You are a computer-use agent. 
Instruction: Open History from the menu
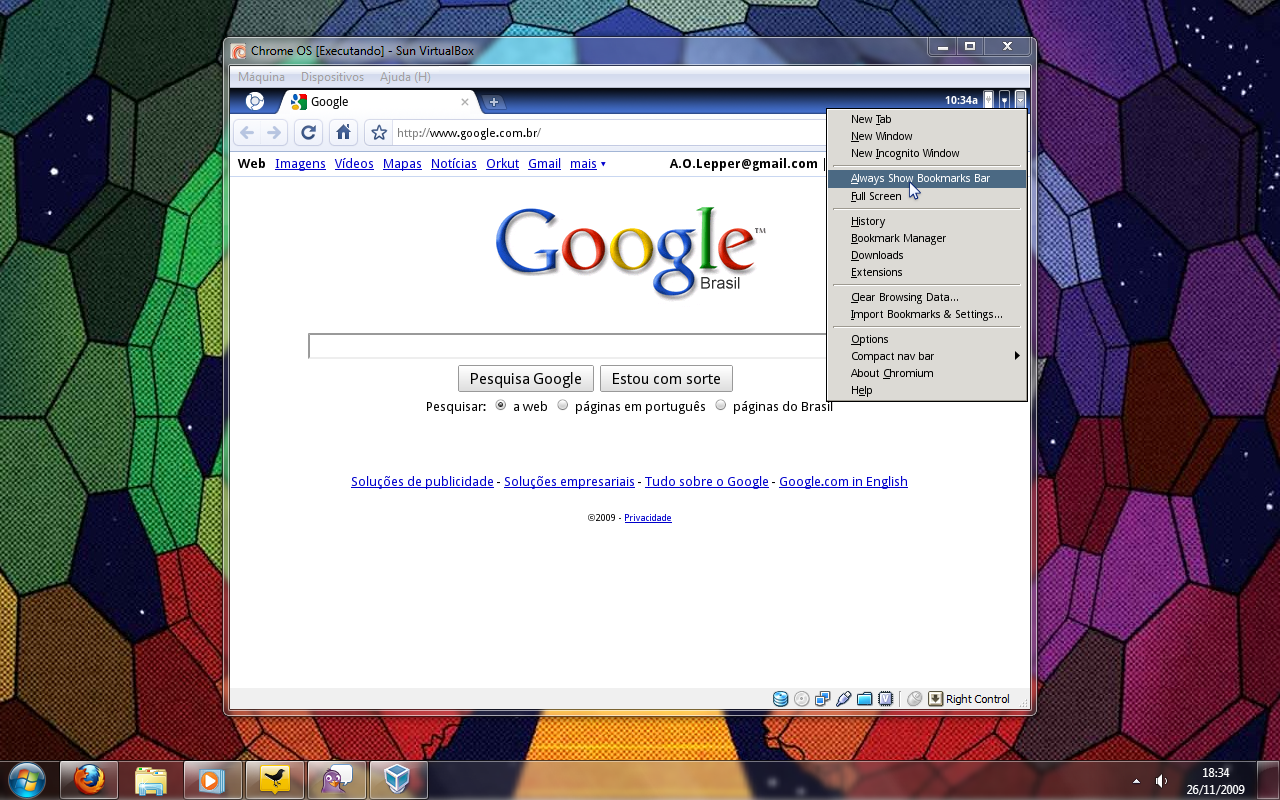927,221
